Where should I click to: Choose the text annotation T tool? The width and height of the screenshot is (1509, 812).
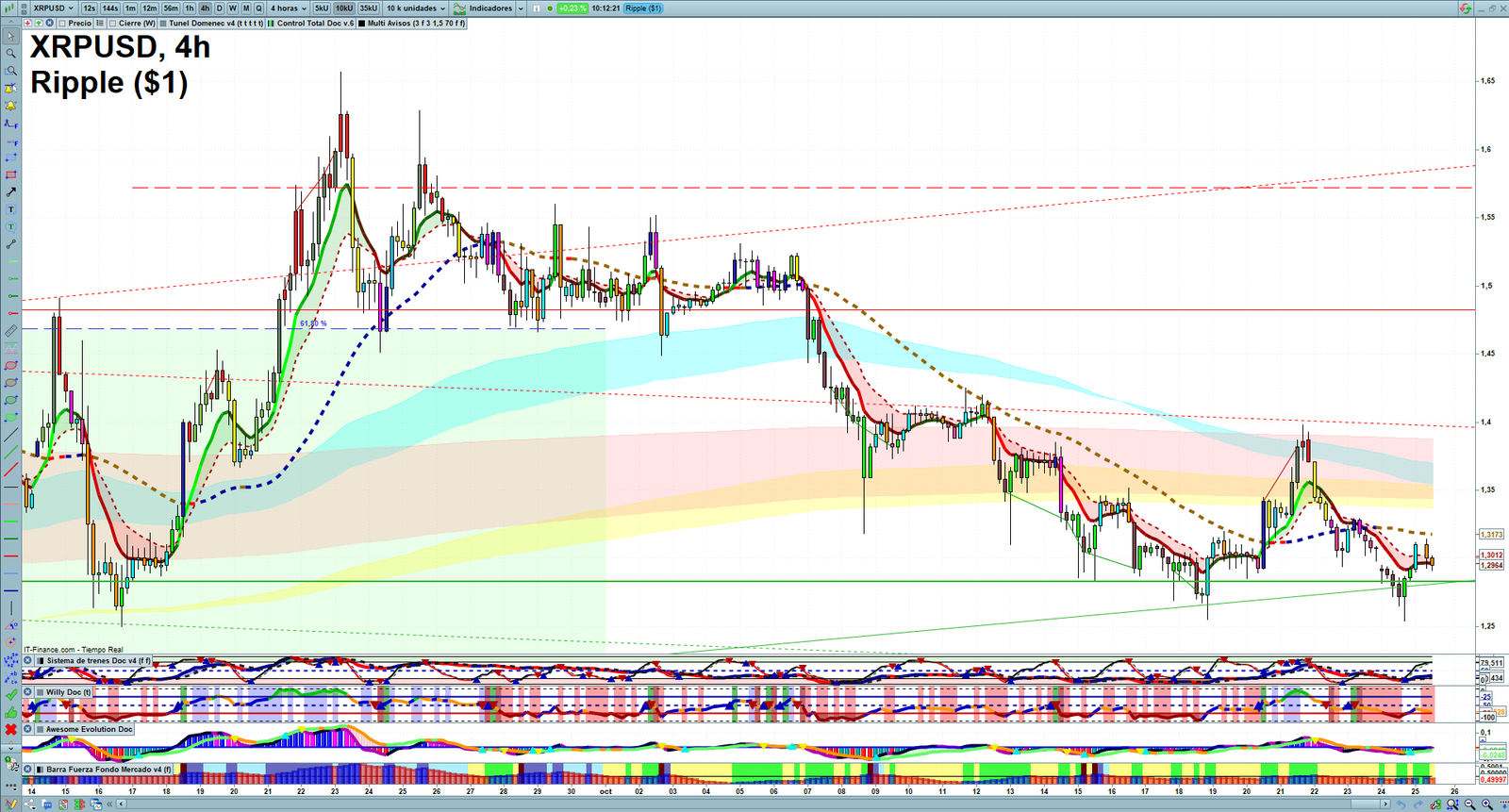tap(10, 209)
